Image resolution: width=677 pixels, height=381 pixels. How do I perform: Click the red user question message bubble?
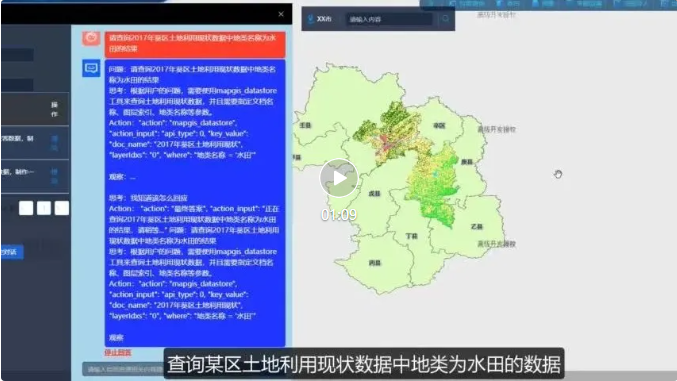(x=195, y=44)
